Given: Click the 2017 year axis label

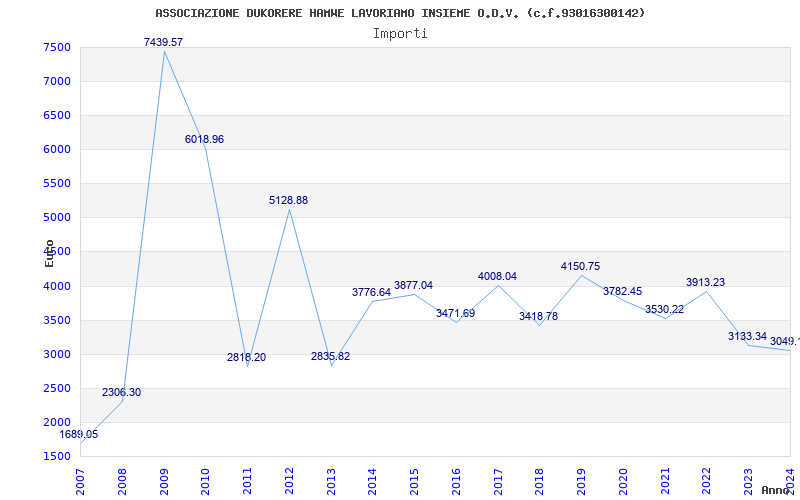Looking at the screenshot, I should [498, 482].
